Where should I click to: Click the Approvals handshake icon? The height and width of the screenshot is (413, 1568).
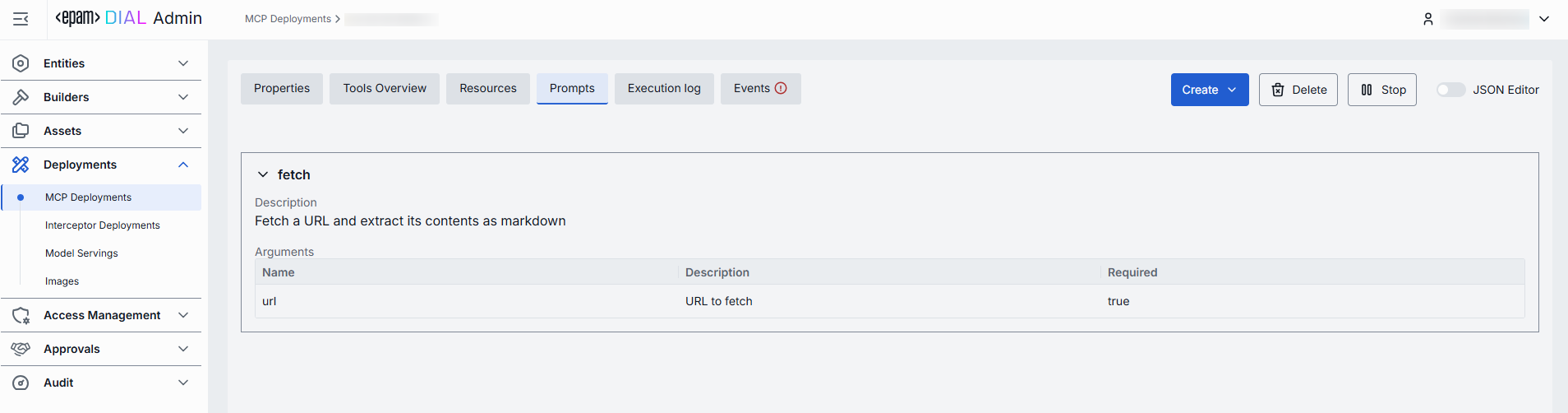pyautogui.click(x=21, y=349)
